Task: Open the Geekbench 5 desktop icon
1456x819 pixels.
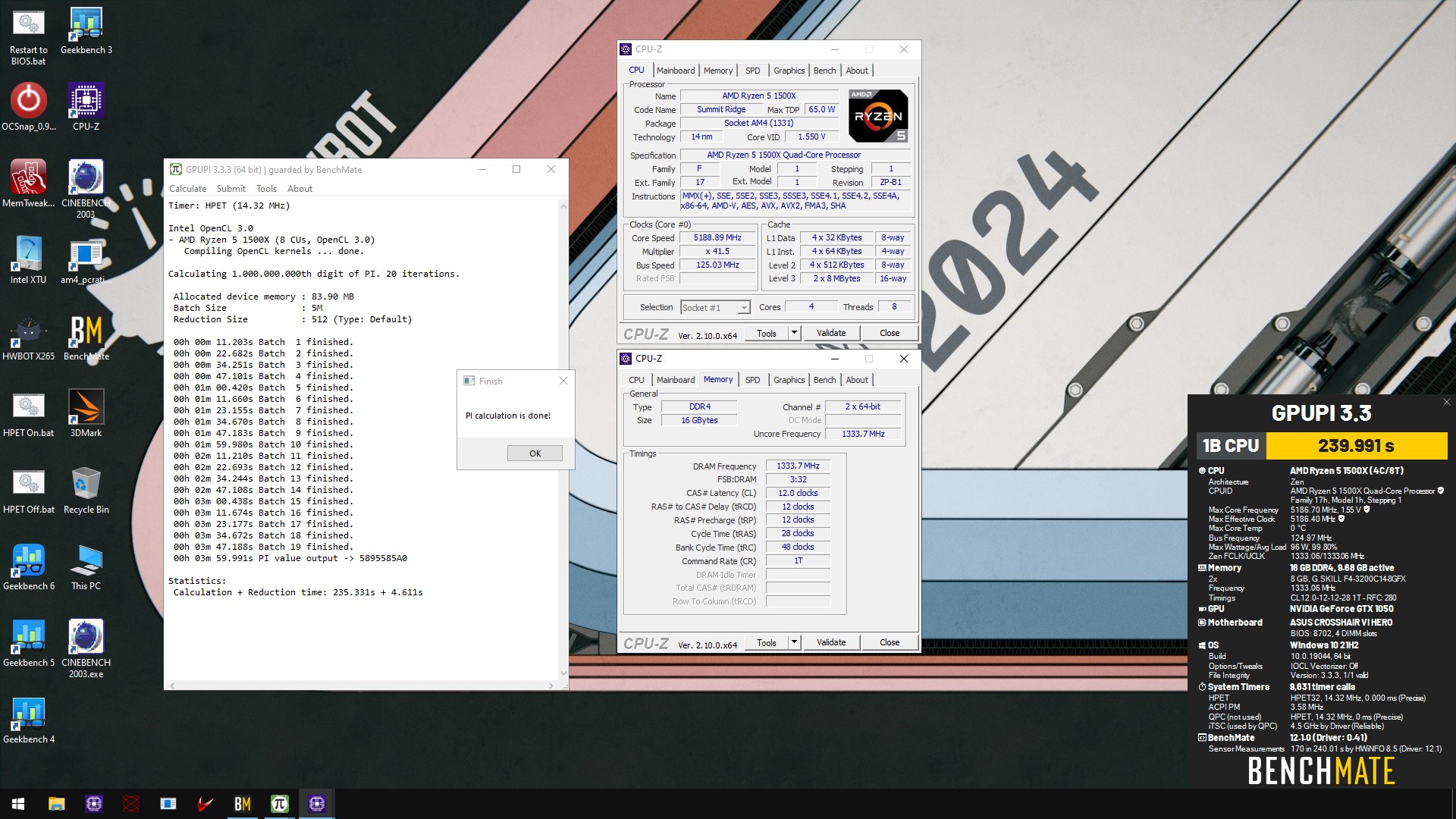Action: (29, 643)
